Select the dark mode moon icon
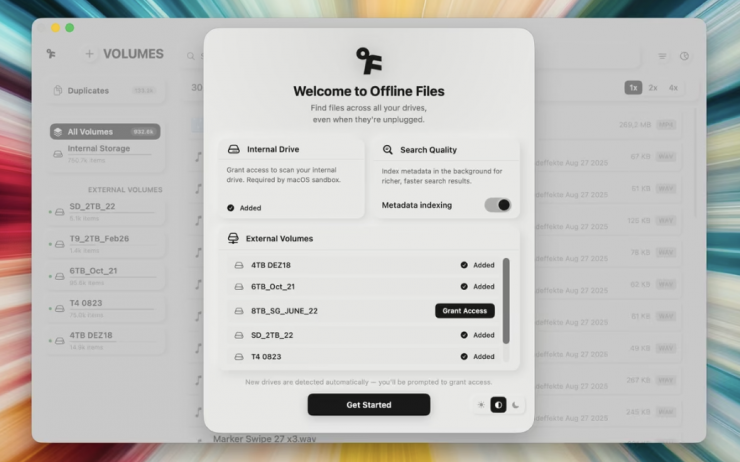 pyautogui.click(x=516, y=405)
